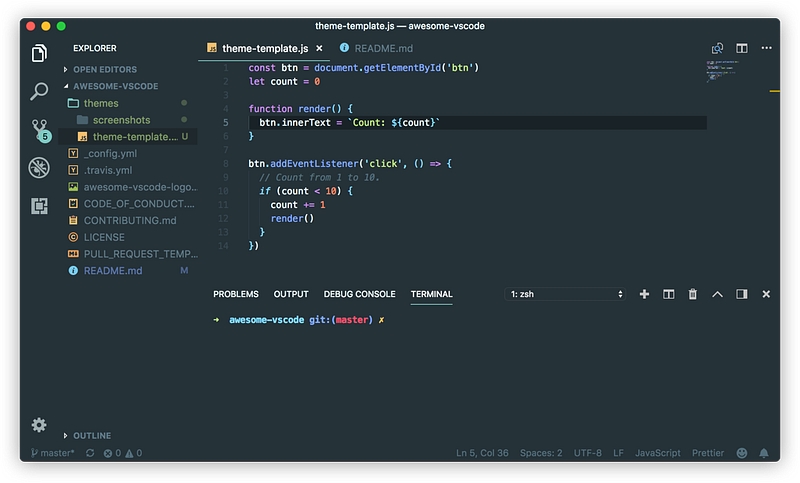Click JavaScript language mode in status bar
This screenshot has width=800, height=483.
pyautogui.click(x=657, y=453)
